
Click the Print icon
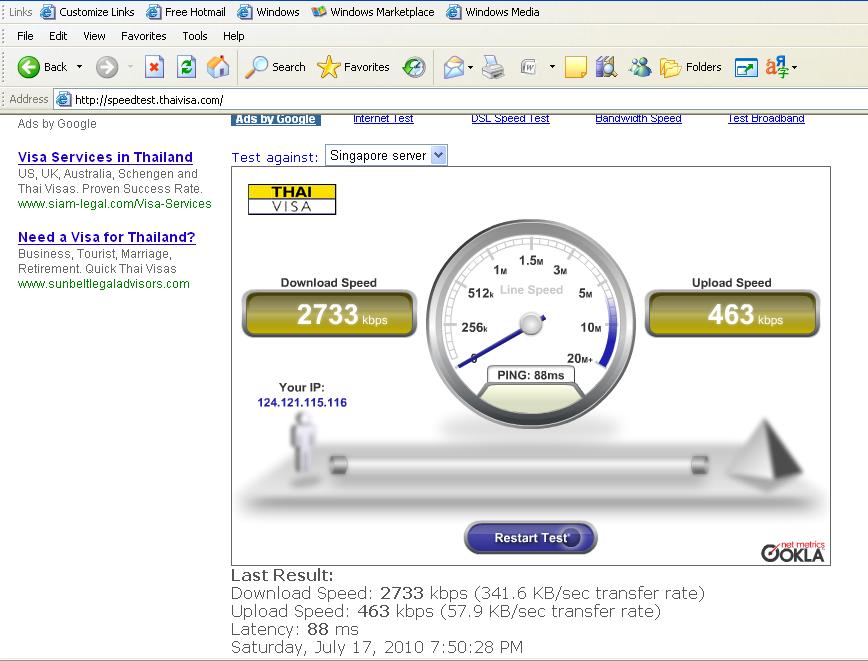[x=493, y=67]
